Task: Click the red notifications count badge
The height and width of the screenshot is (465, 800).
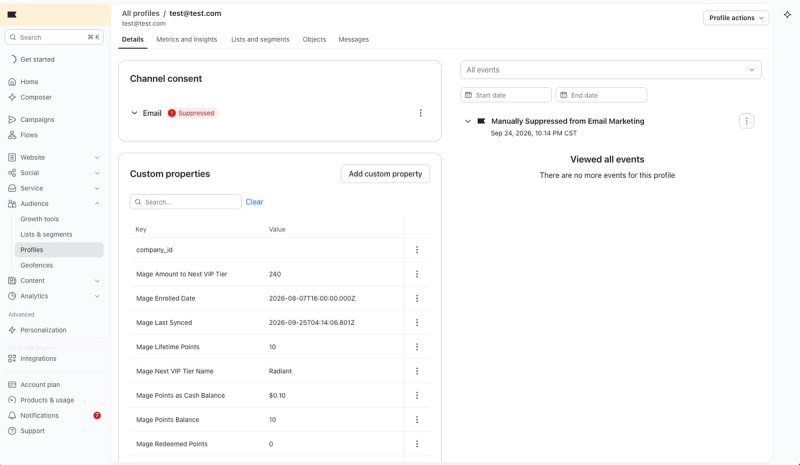Action: click(x=97, y=415)
